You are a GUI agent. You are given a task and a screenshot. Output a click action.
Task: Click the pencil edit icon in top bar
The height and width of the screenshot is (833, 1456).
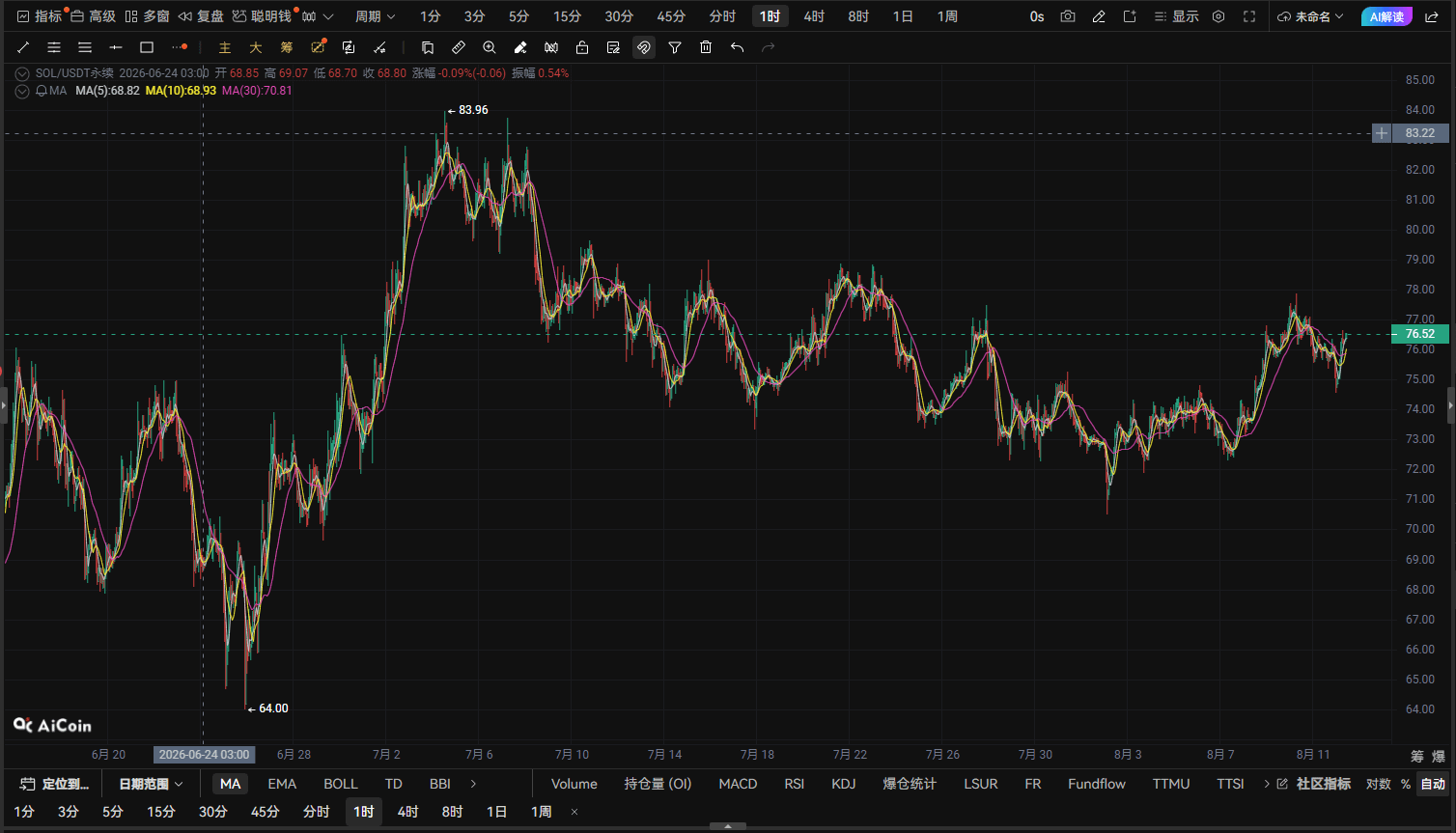[x=1099, y=16]
